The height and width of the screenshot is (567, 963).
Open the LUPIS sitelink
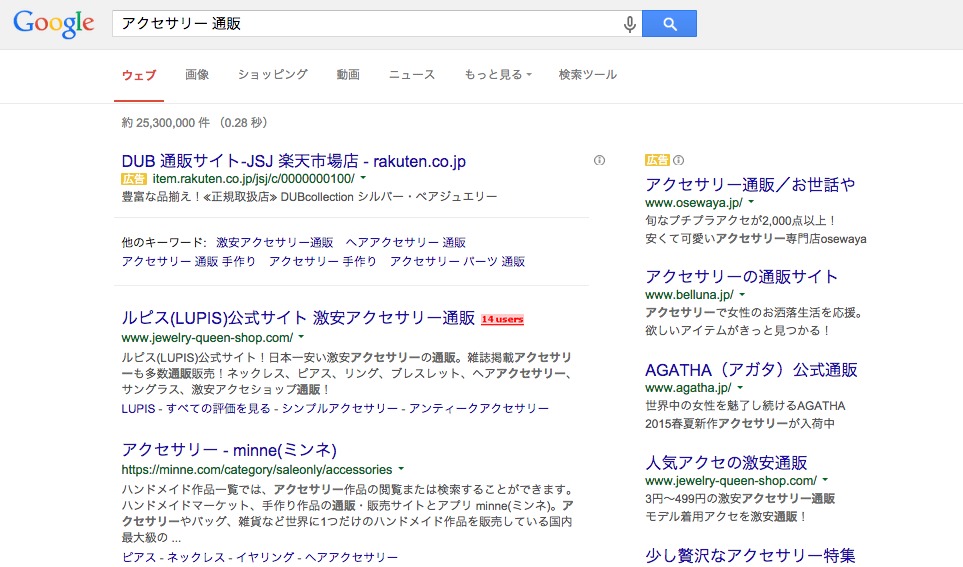138,409
